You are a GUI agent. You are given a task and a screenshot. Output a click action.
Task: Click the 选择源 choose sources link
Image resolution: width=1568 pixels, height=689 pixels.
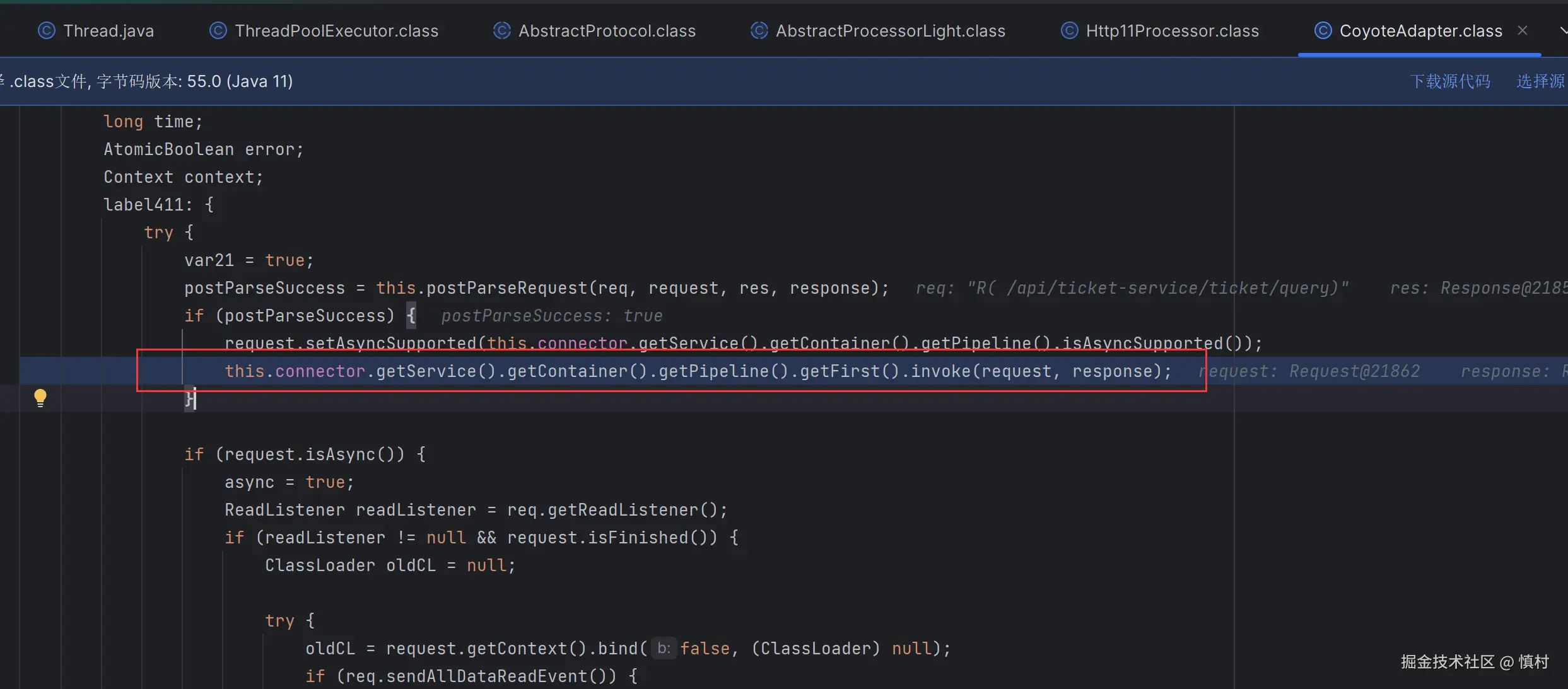[x=1540, y=81]
